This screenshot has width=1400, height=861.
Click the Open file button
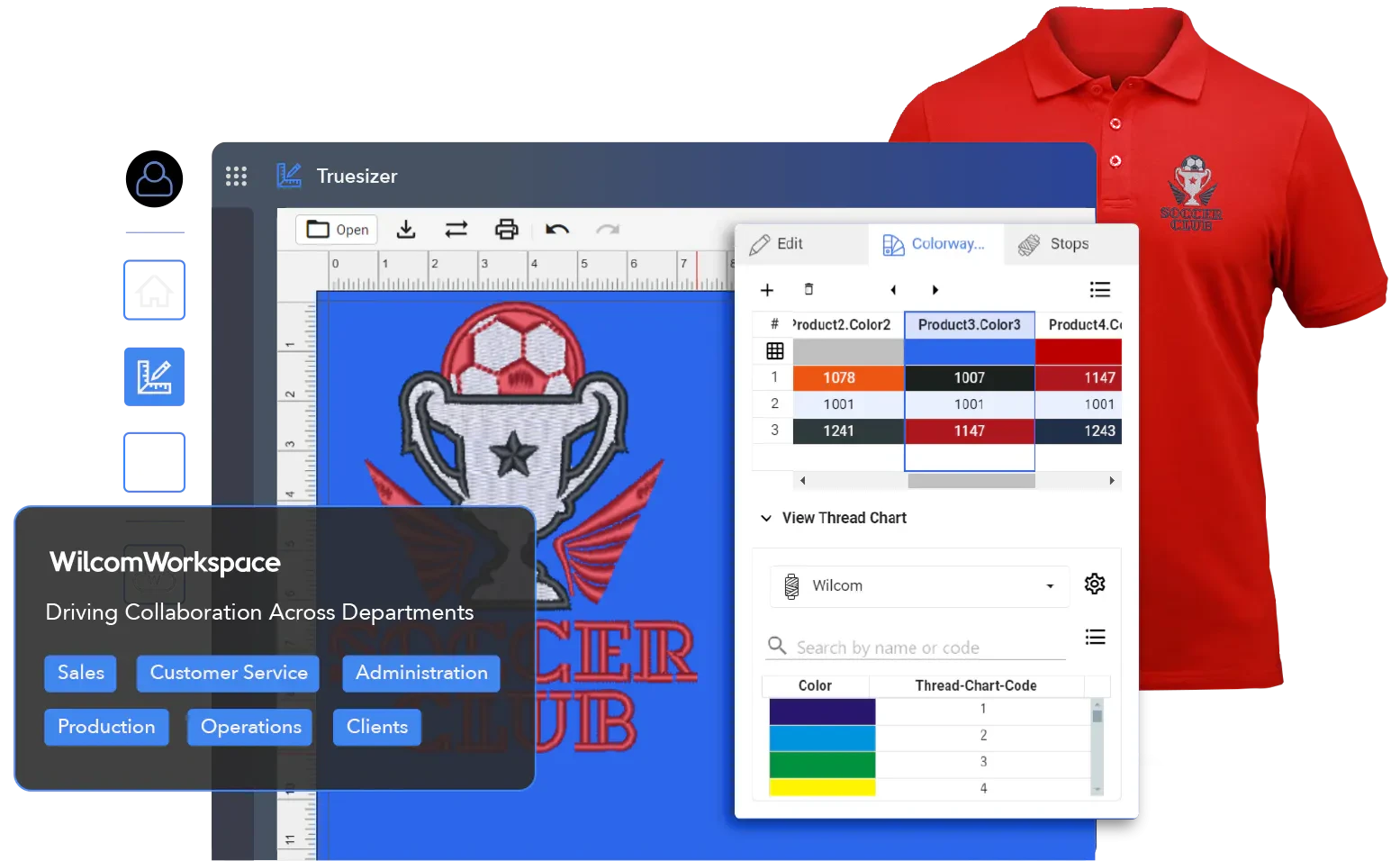338,230
